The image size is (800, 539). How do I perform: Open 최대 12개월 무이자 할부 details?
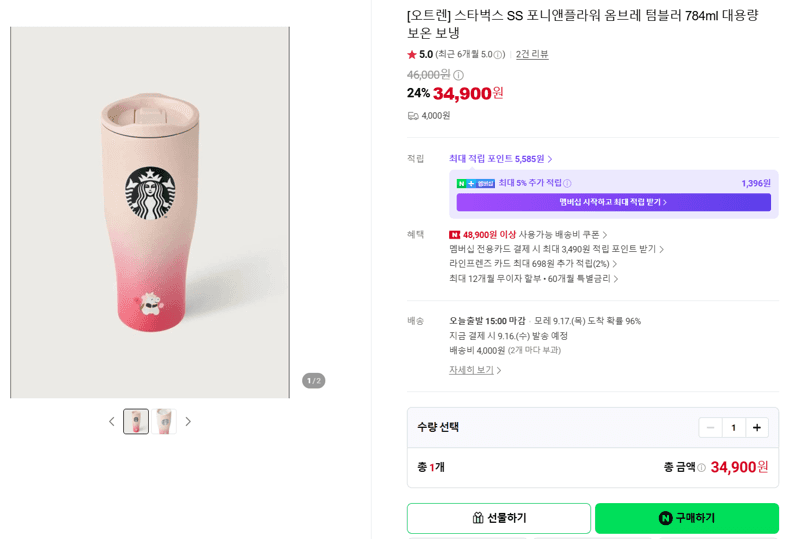(534, 279)
